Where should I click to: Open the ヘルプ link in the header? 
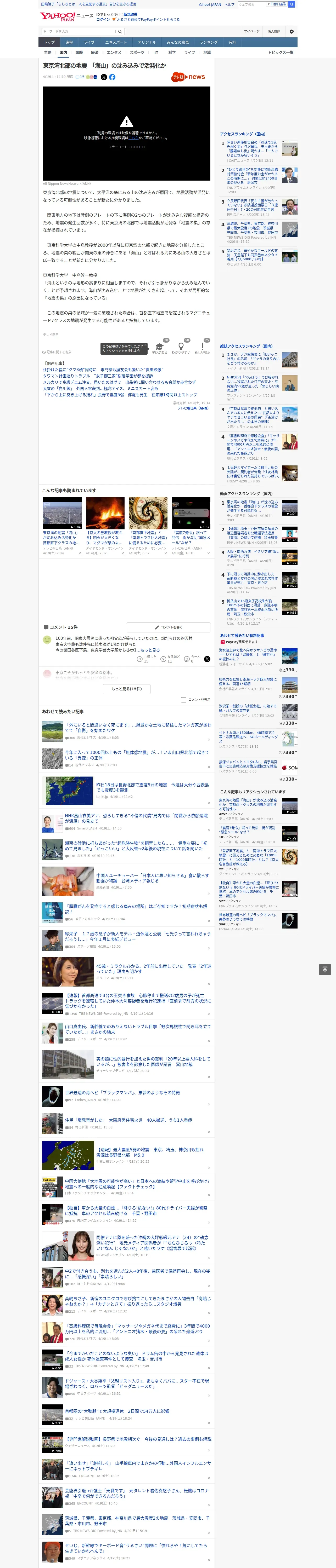click(229, 4)
